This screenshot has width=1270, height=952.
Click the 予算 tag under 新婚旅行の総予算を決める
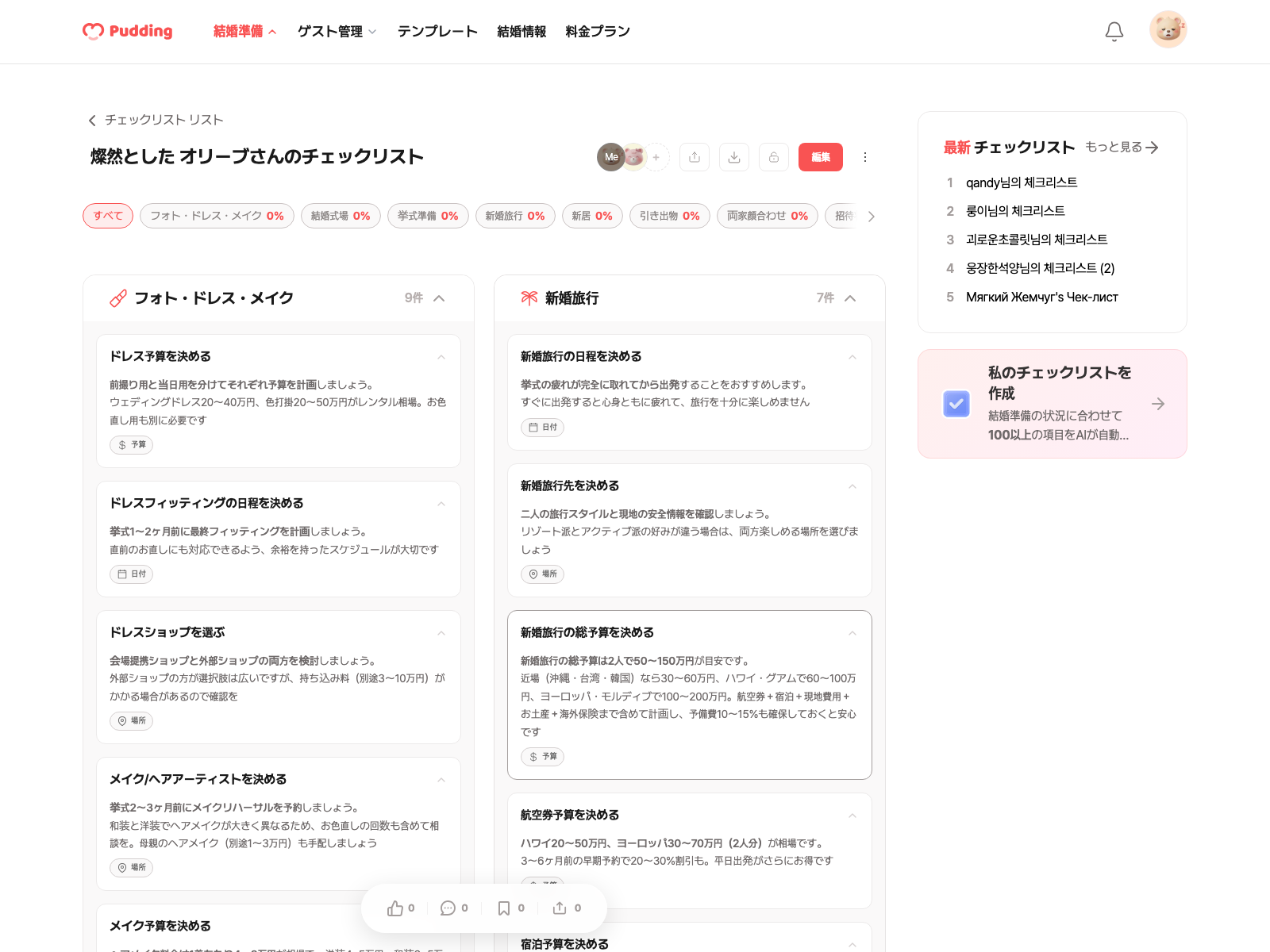(x=543, y=757)
